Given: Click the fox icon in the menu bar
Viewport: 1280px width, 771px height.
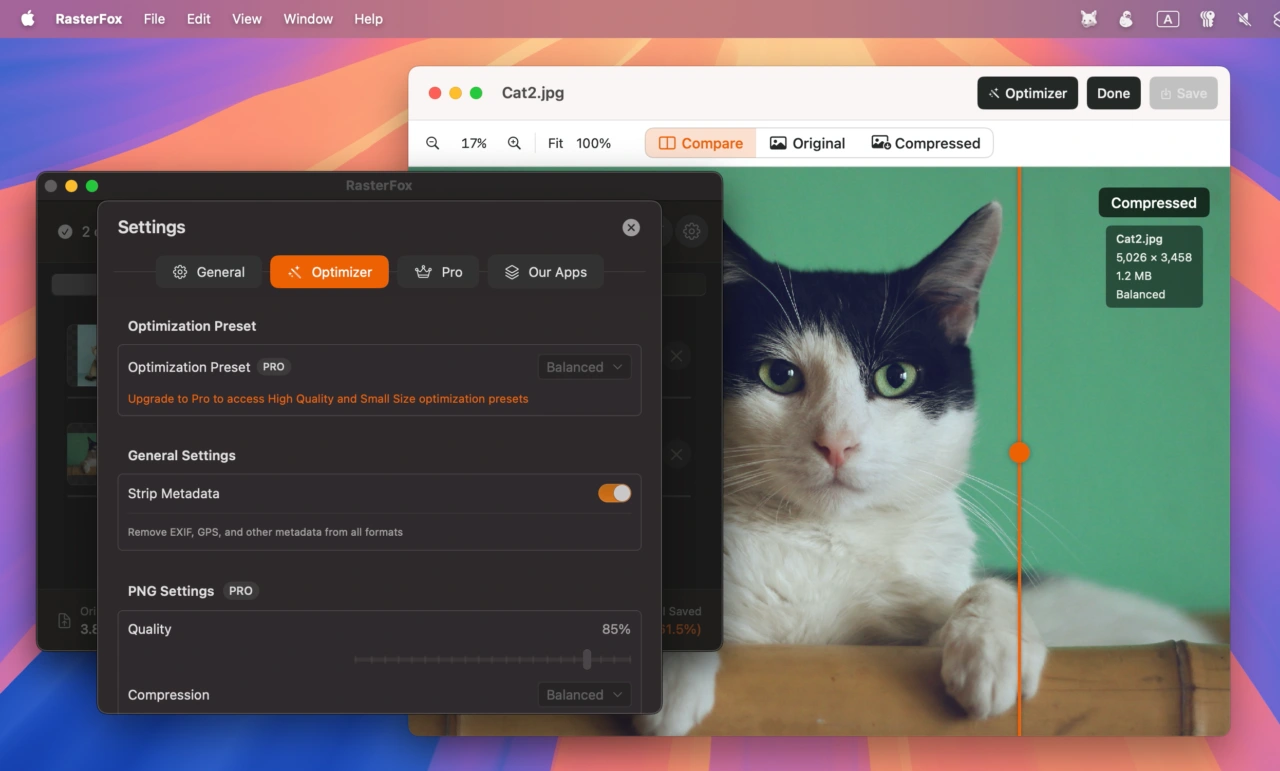Looking at the screenshot, I should click(x=1089, y=18).
